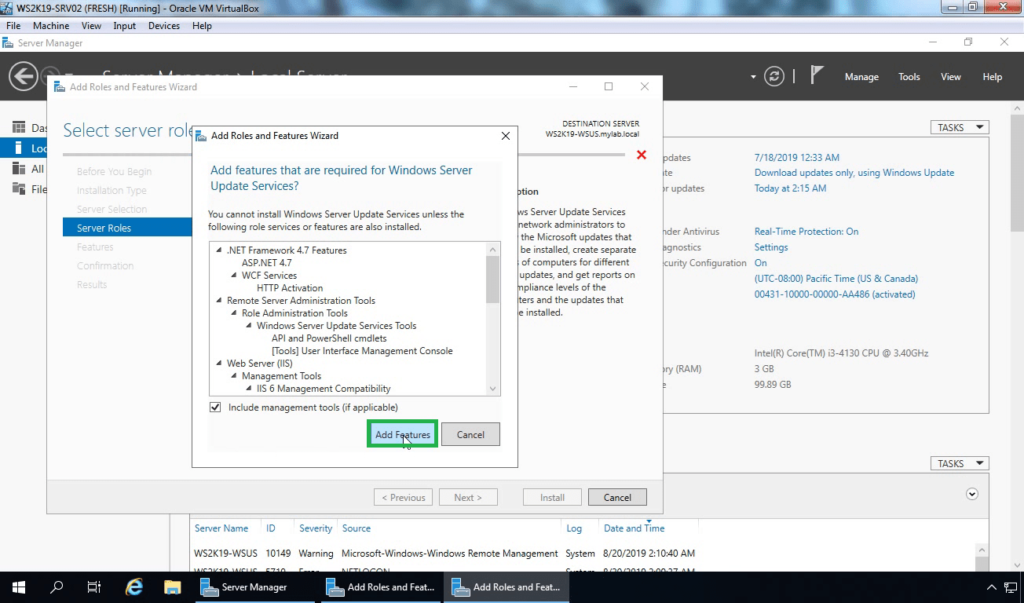Image resolution: width=1024 pixels, height=603 pixels.
Task: Select User Interface Management Console entry
Action: (x=362, y=351)
